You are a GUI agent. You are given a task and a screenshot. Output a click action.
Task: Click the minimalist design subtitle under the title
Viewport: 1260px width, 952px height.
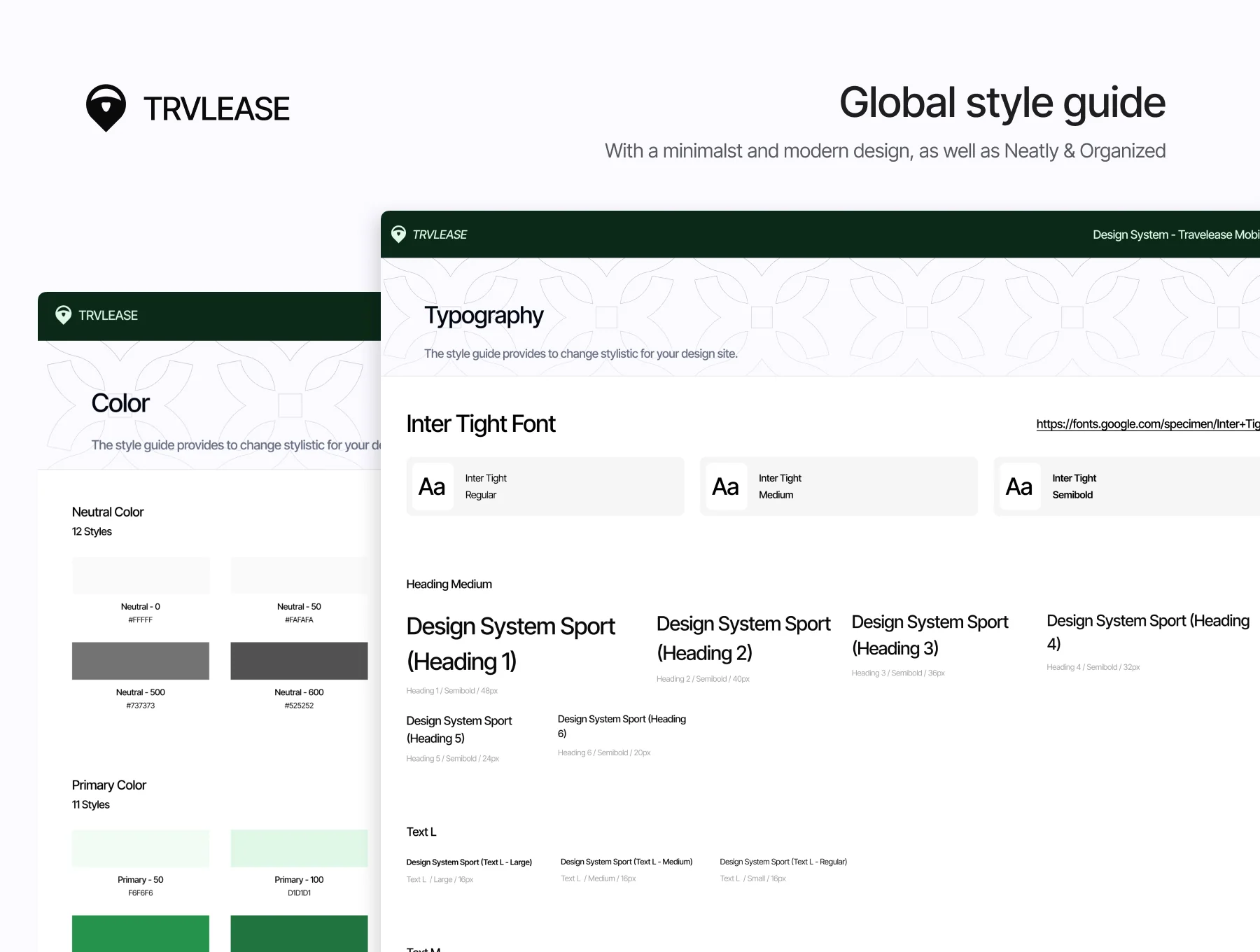click(885, 151)
